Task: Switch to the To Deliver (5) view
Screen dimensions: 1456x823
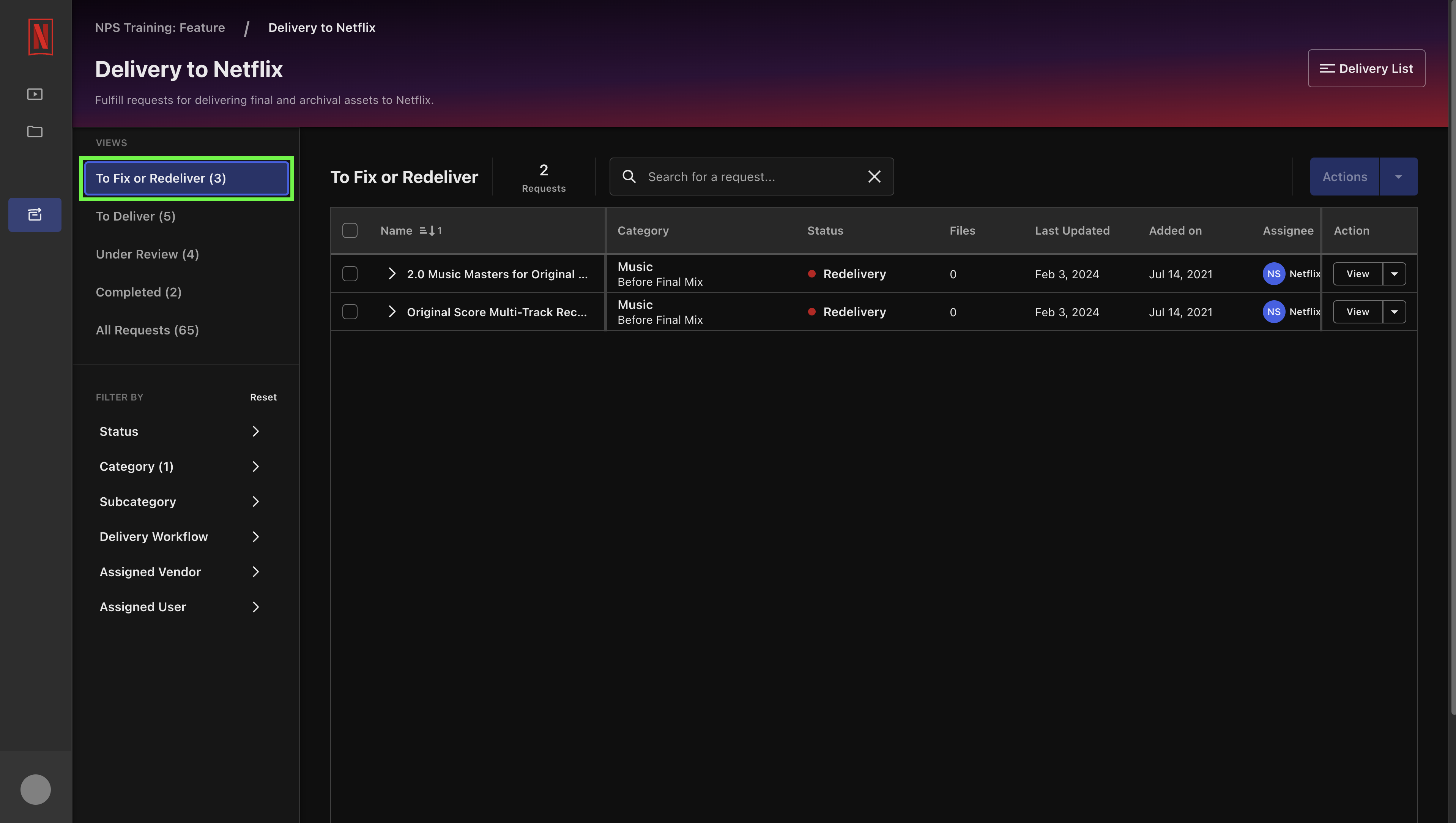Action: click(x=136, y=216)
